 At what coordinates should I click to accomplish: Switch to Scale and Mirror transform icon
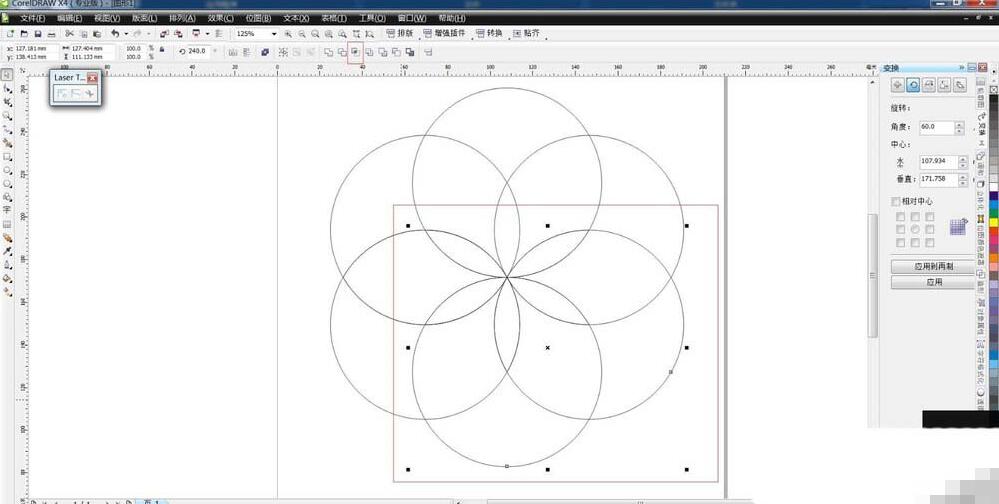tap(929, 86)
